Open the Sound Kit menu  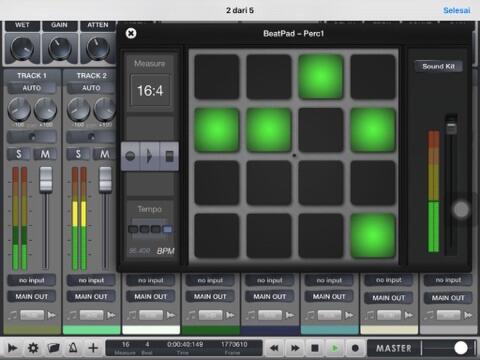[439, 66]
